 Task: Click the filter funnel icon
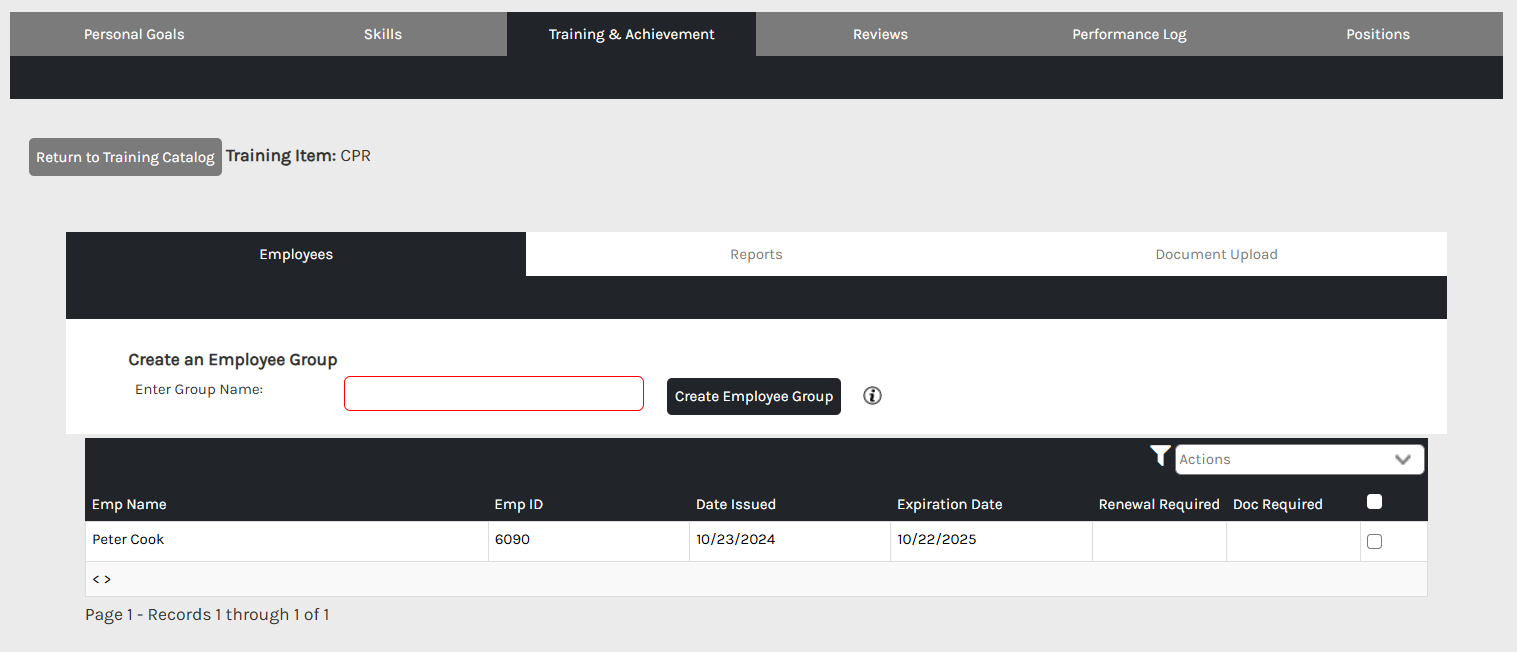point(1160,457)
